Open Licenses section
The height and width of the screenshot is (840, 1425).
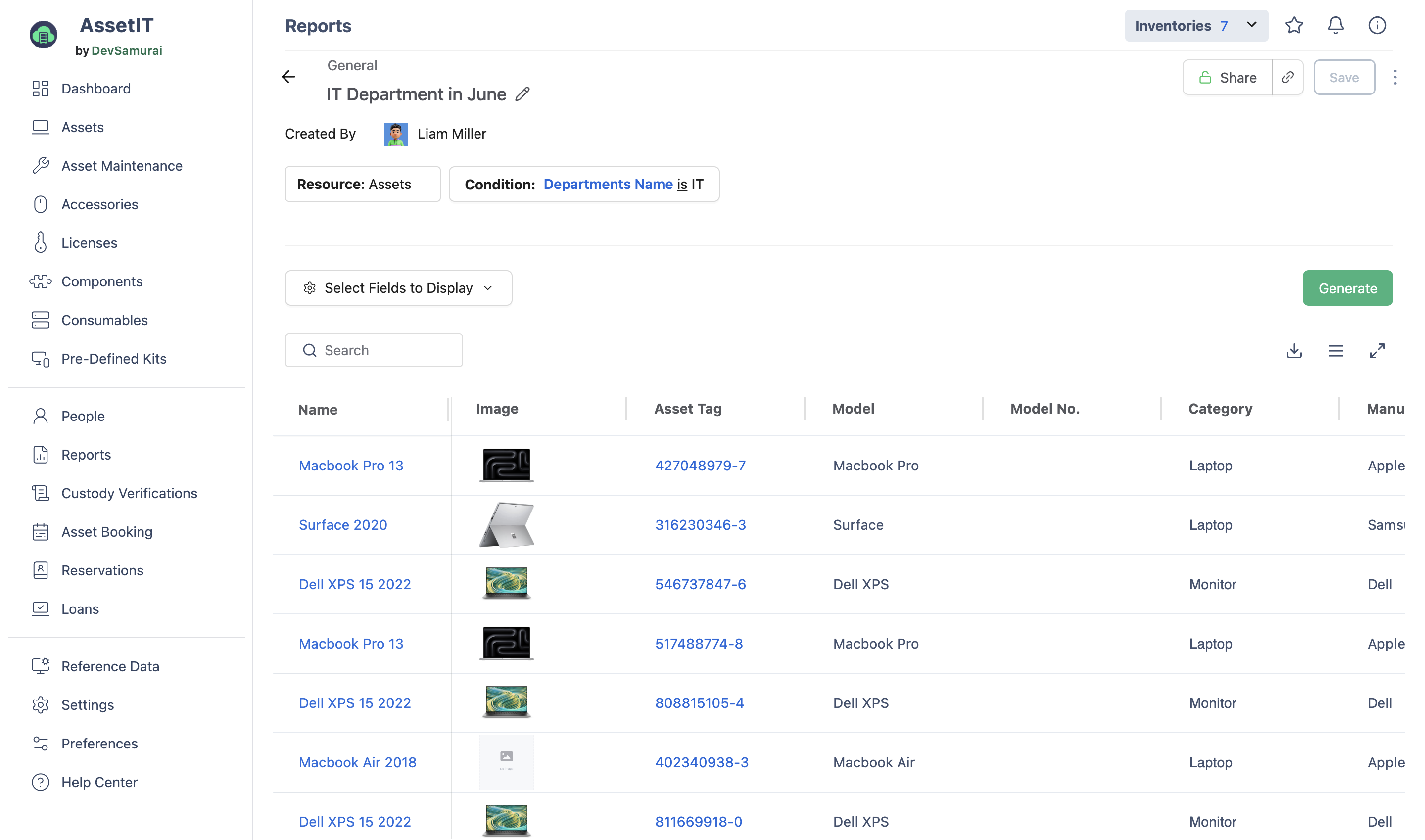[x=89, y=243]
